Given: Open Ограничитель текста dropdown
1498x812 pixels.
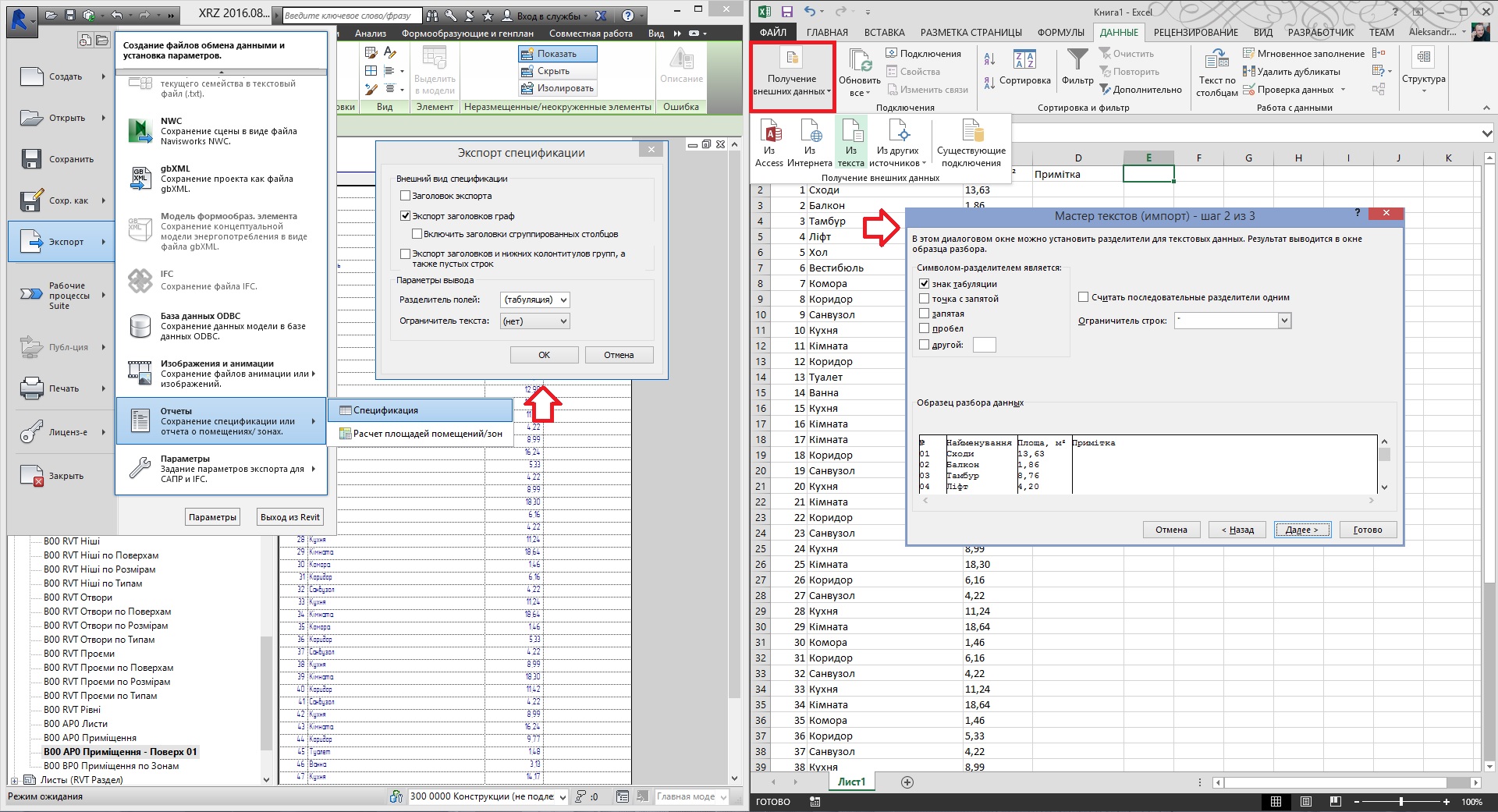Looking at the screenshot, I should 535,321.
